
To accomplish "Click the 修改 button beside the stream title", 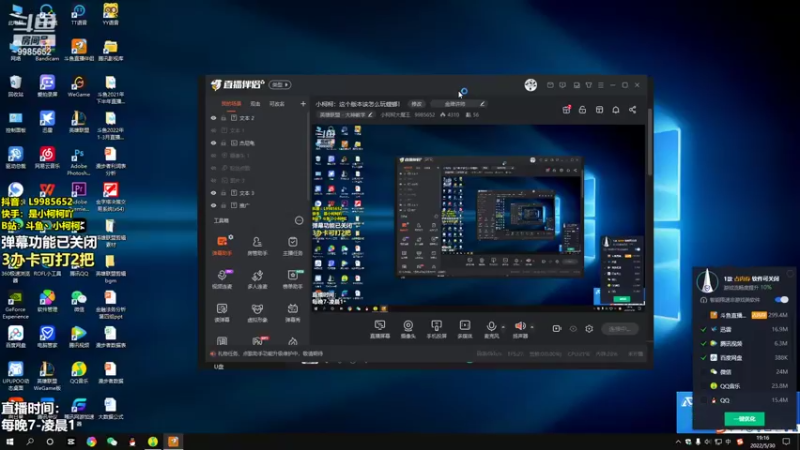I will [417, 104].
